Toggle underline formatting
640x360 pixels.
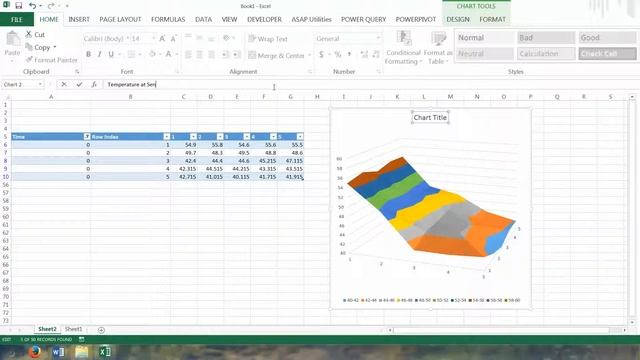[x=111, y=54]
